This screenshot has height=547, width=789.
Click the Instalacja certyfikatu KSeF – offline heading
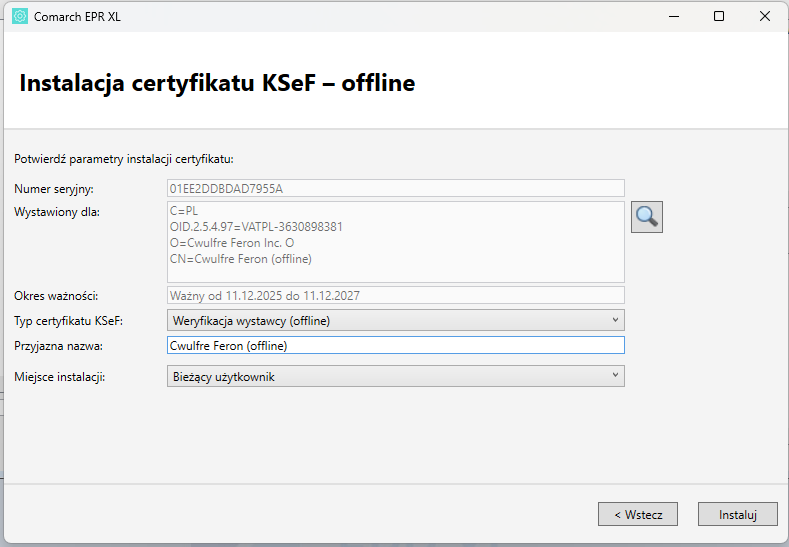(x=217, y=83)
